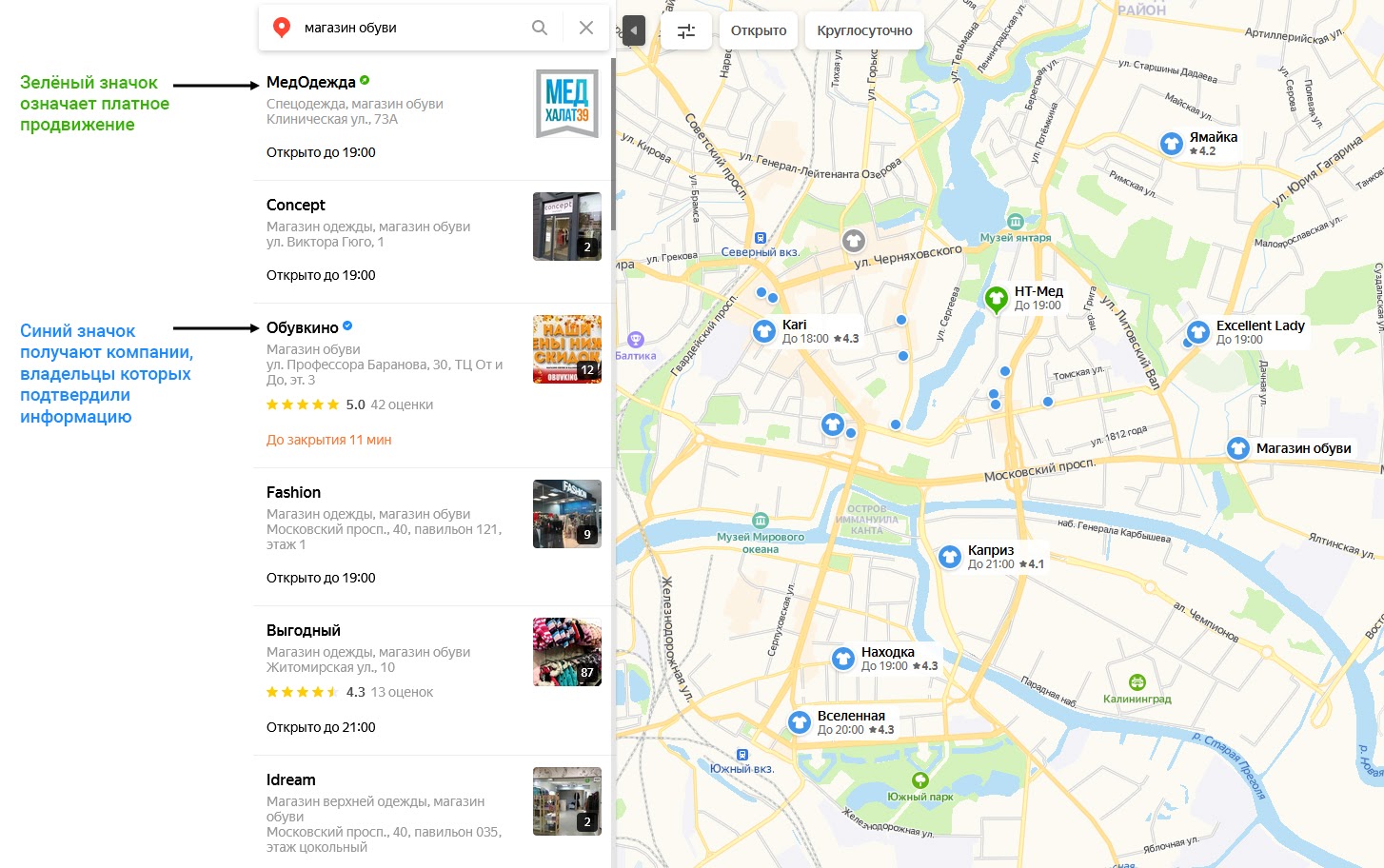The width and height of the screenshot is (1384, 868).
Task: Select the Excellent Lady map pin
Action: (x=1198, y=333)
